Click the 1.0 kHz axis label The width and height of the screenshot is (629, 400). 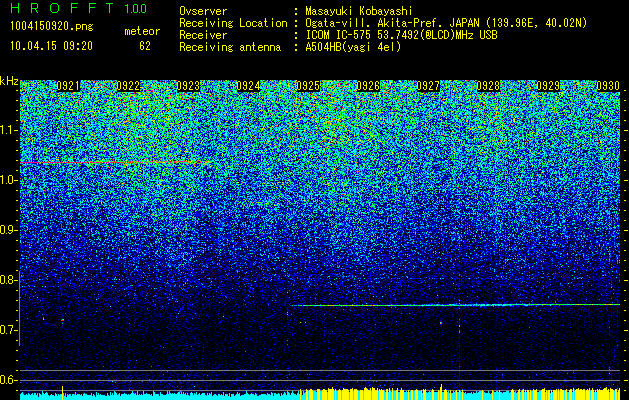tap(9, 180)
